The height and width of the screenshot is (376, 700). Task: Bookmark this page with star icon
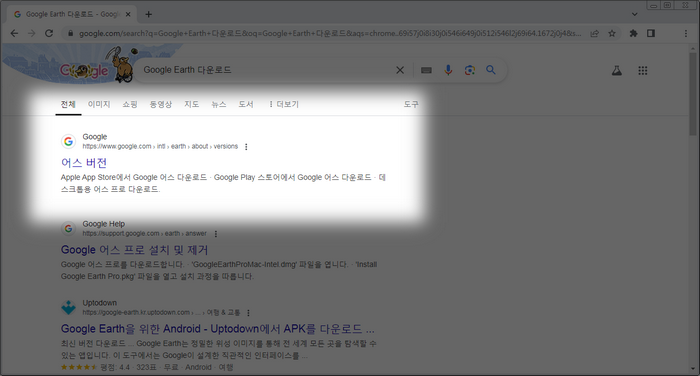pyautogui.click(x=612, y=33)
